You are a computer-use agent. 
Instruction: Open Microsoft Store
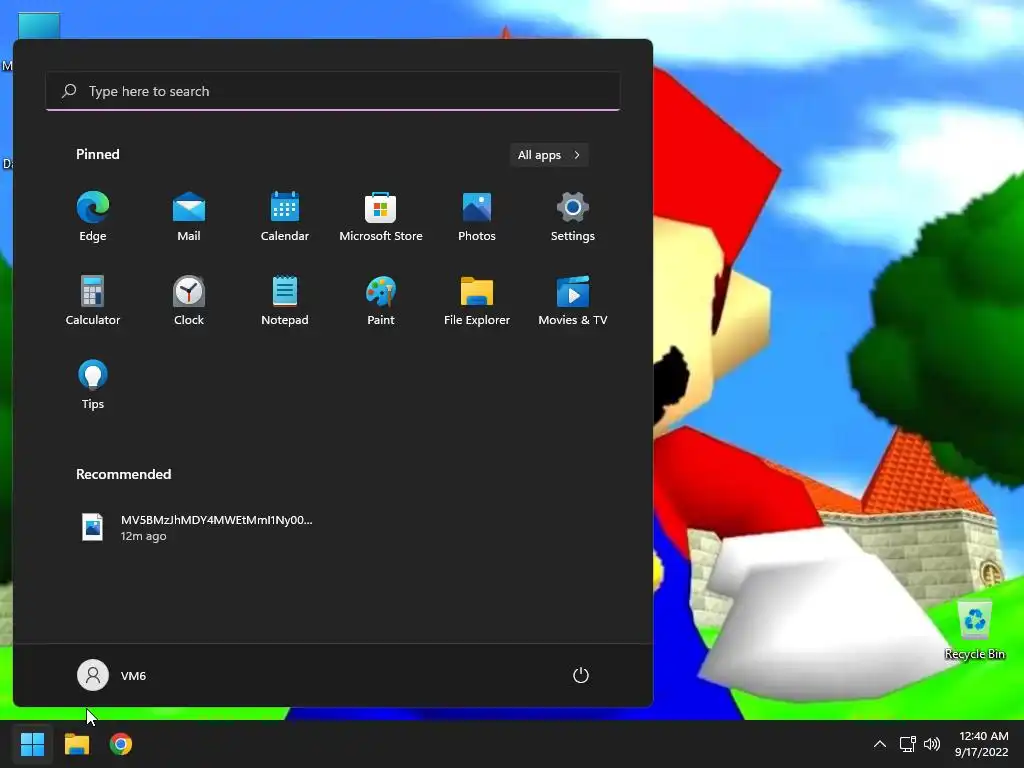pos(381,217)
